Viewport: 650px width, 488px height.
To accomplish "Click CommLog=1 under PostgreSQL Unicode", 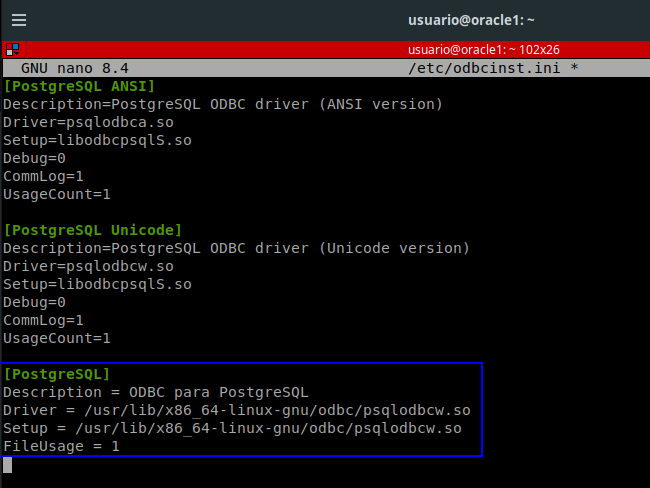I will (44, 320).
